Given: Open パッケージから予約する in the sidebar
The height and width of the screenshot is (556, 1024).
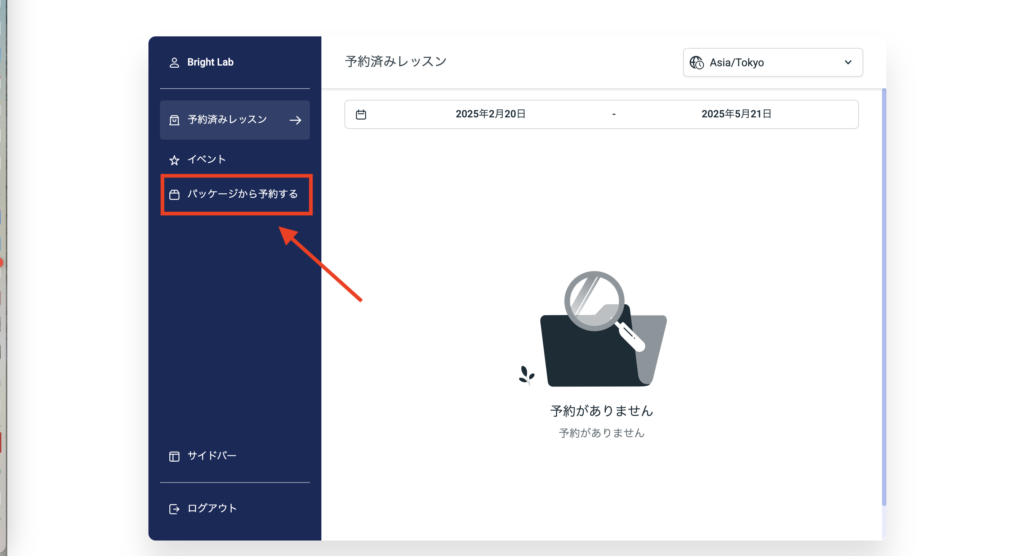Looking at the screenshot, I should (x=242, y=195).
